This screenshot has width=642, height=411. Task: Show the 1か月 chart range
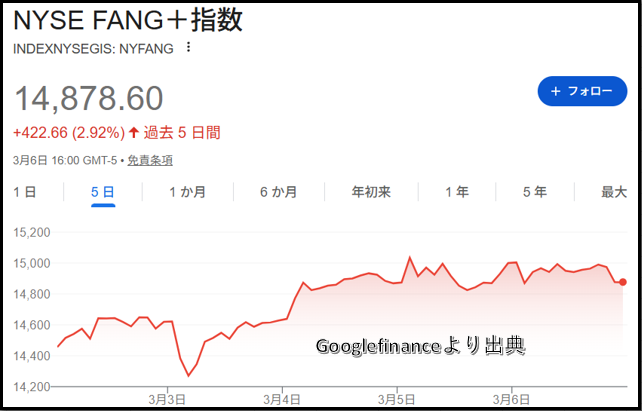188,192
